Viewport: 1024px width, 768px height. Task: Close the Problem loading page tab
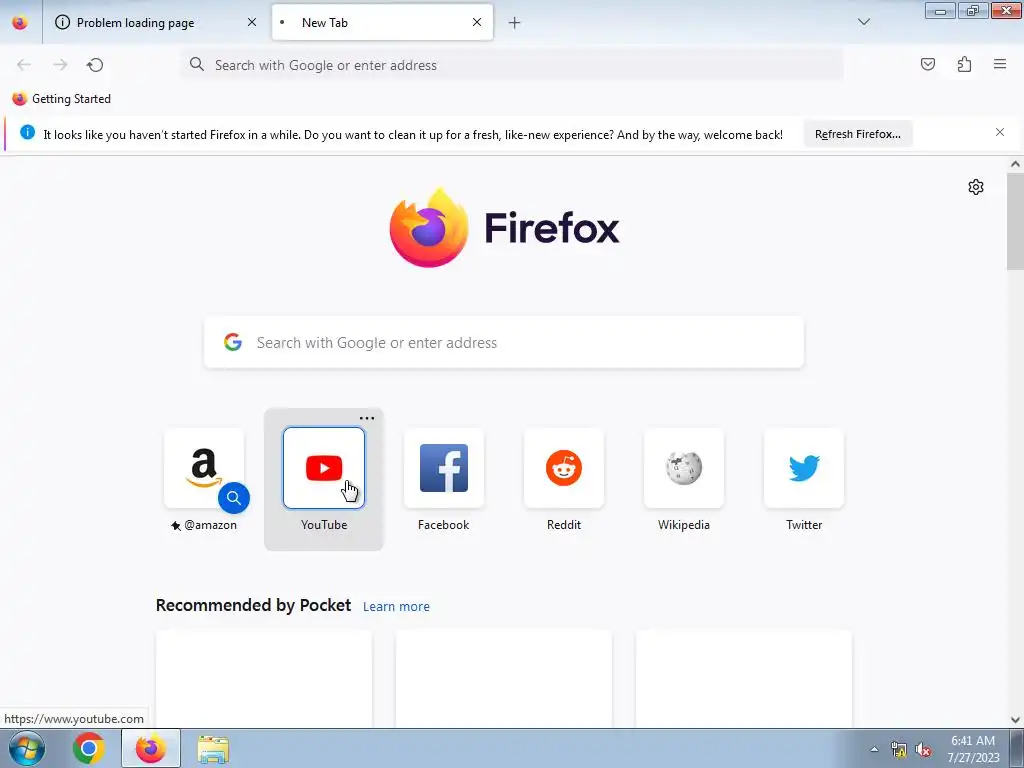[252, 22]
